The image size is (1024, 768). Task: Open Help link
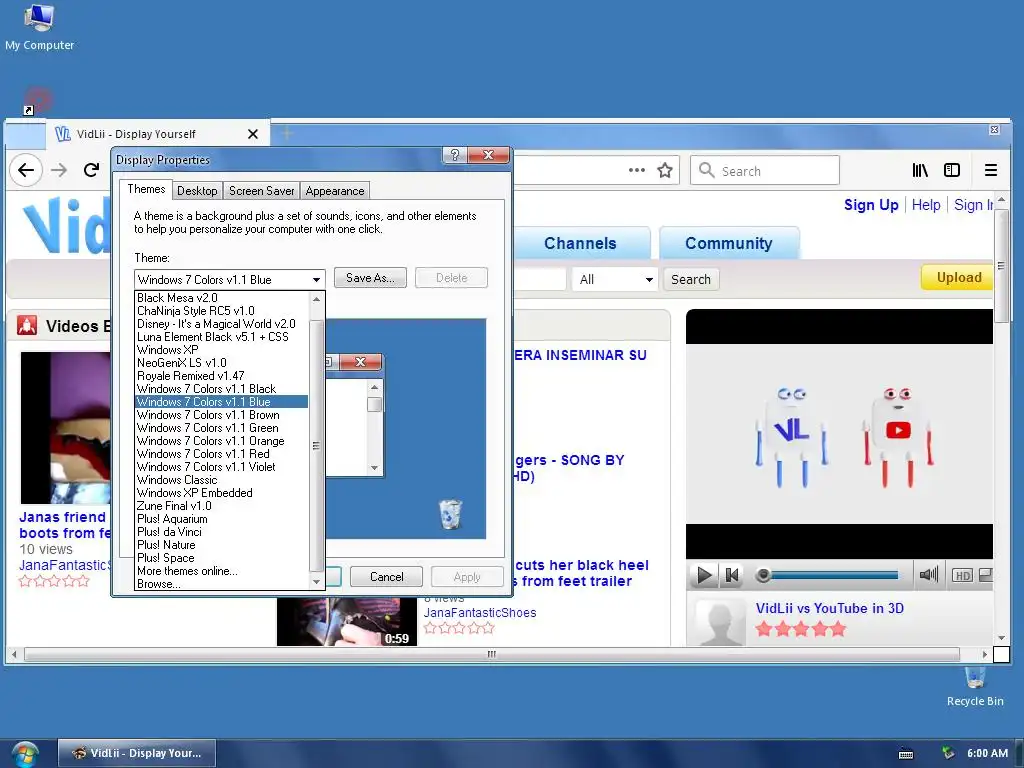pyautogui.click(x=926, y=205)
